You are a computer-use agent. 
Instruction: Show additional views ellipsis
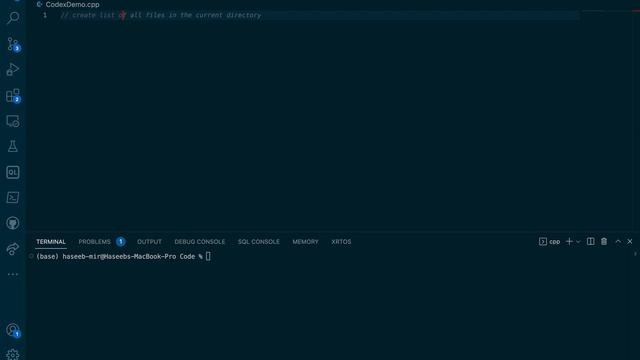pyautogui.click(x=13, y=274)
